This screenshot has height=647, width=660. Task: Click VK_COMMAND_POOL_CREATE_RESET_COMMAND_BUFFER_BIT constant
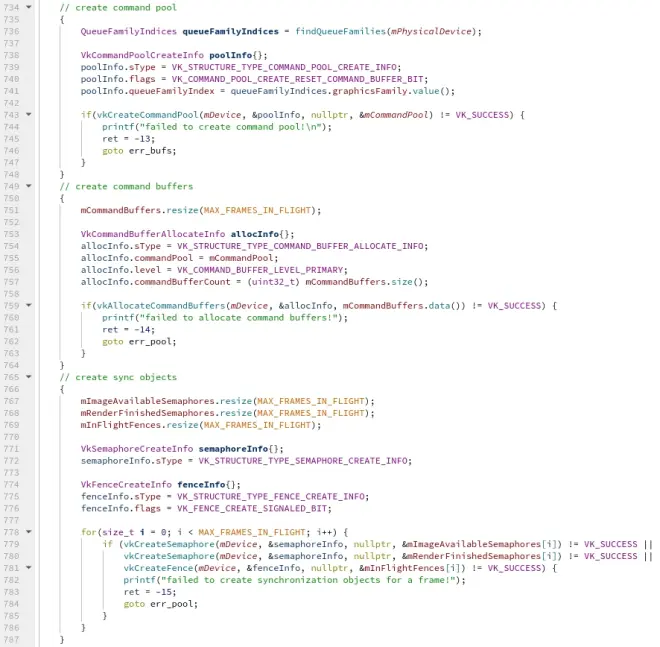click(x=298, y=79)
